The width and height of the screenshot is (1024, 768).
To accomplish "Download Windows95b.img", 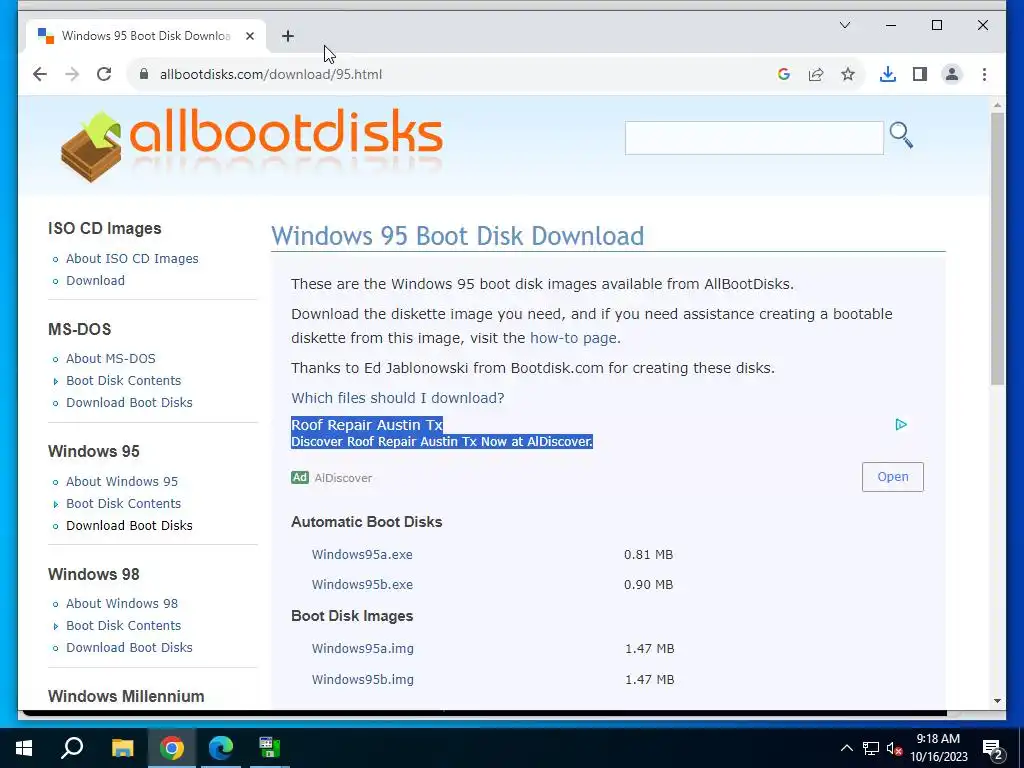I will (x=362, y=679).
